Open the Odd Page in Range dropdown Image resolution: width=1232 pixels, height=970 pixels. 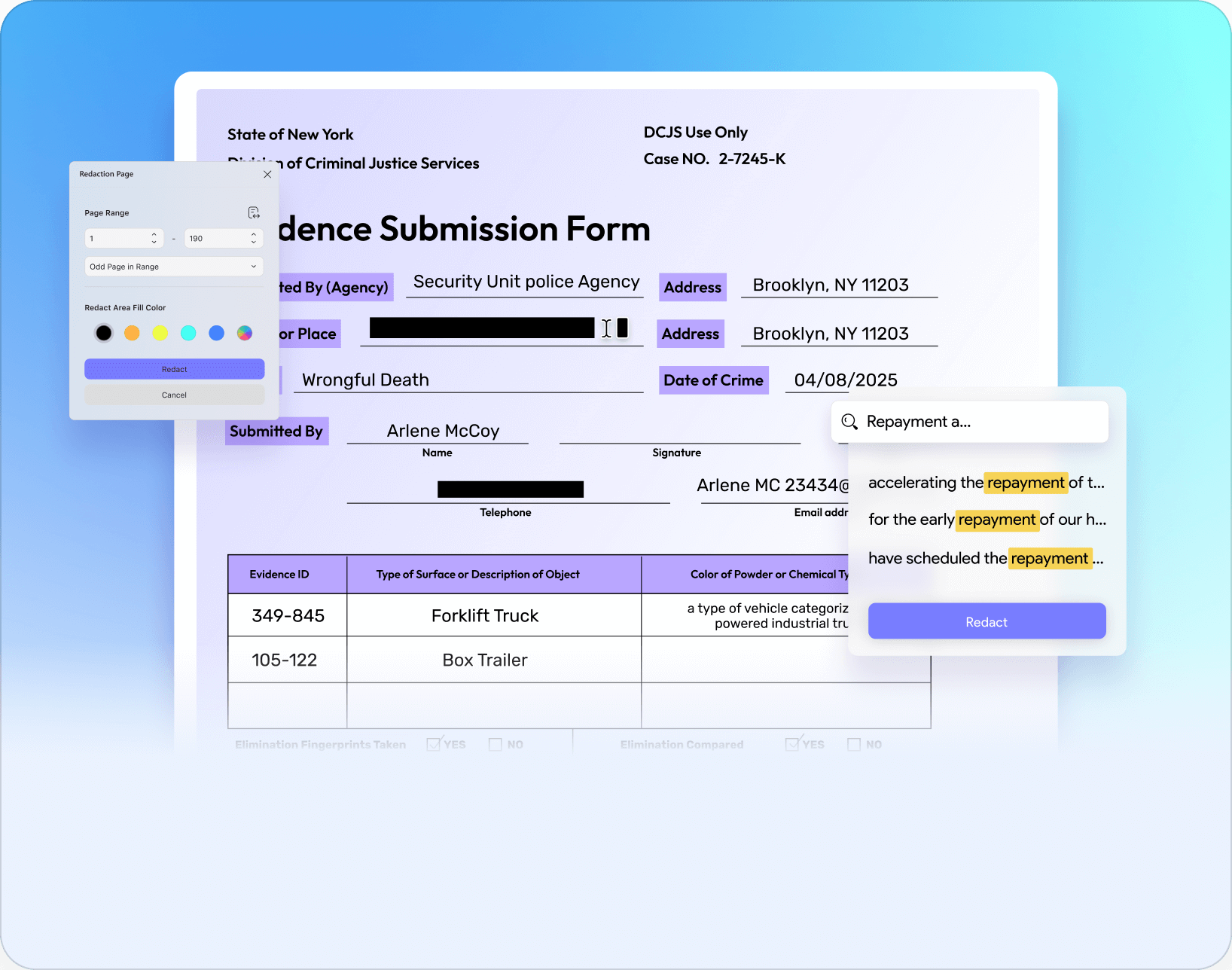coord(174,267)
